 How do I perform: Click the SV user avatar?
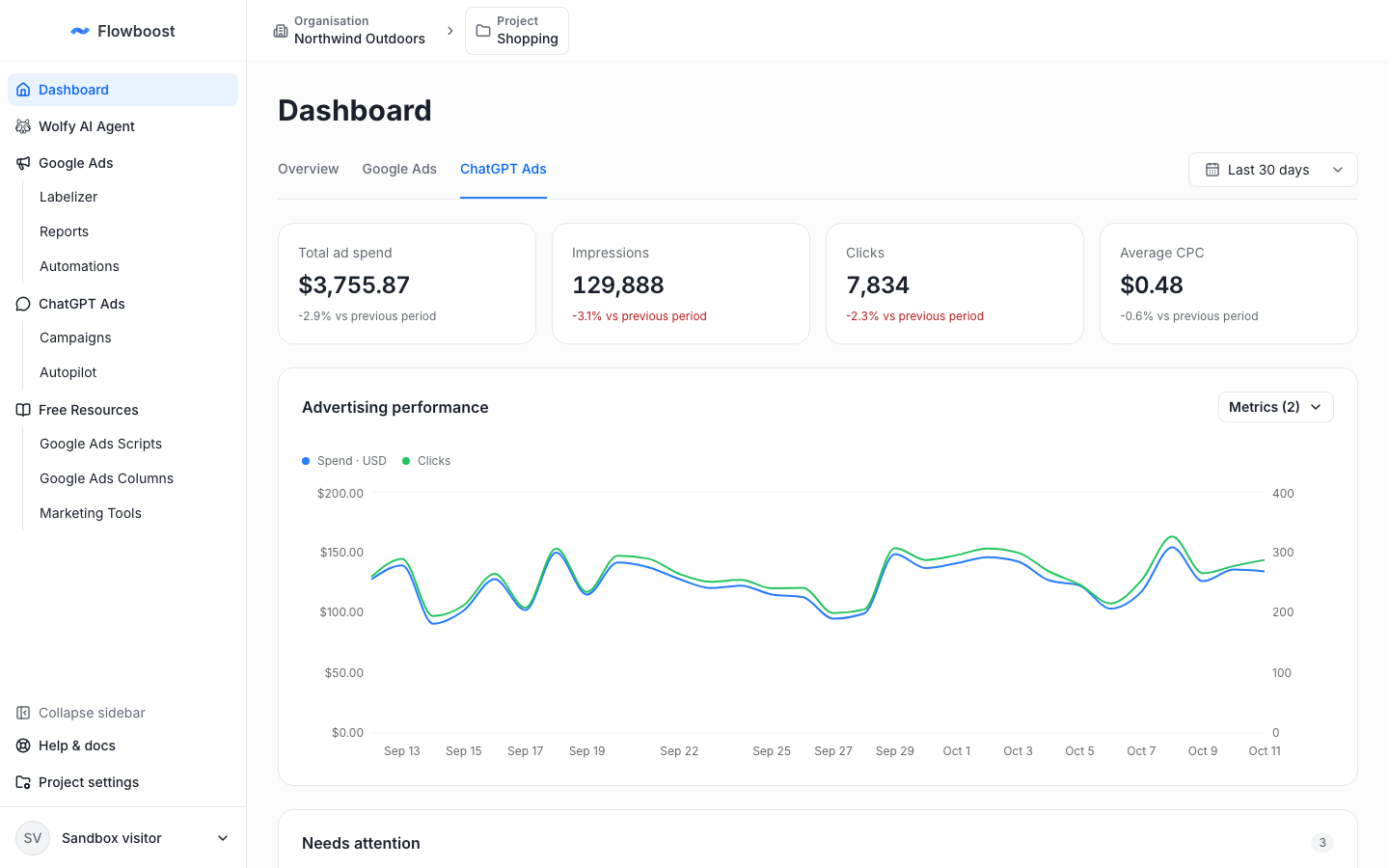click(x=33, y=838)
